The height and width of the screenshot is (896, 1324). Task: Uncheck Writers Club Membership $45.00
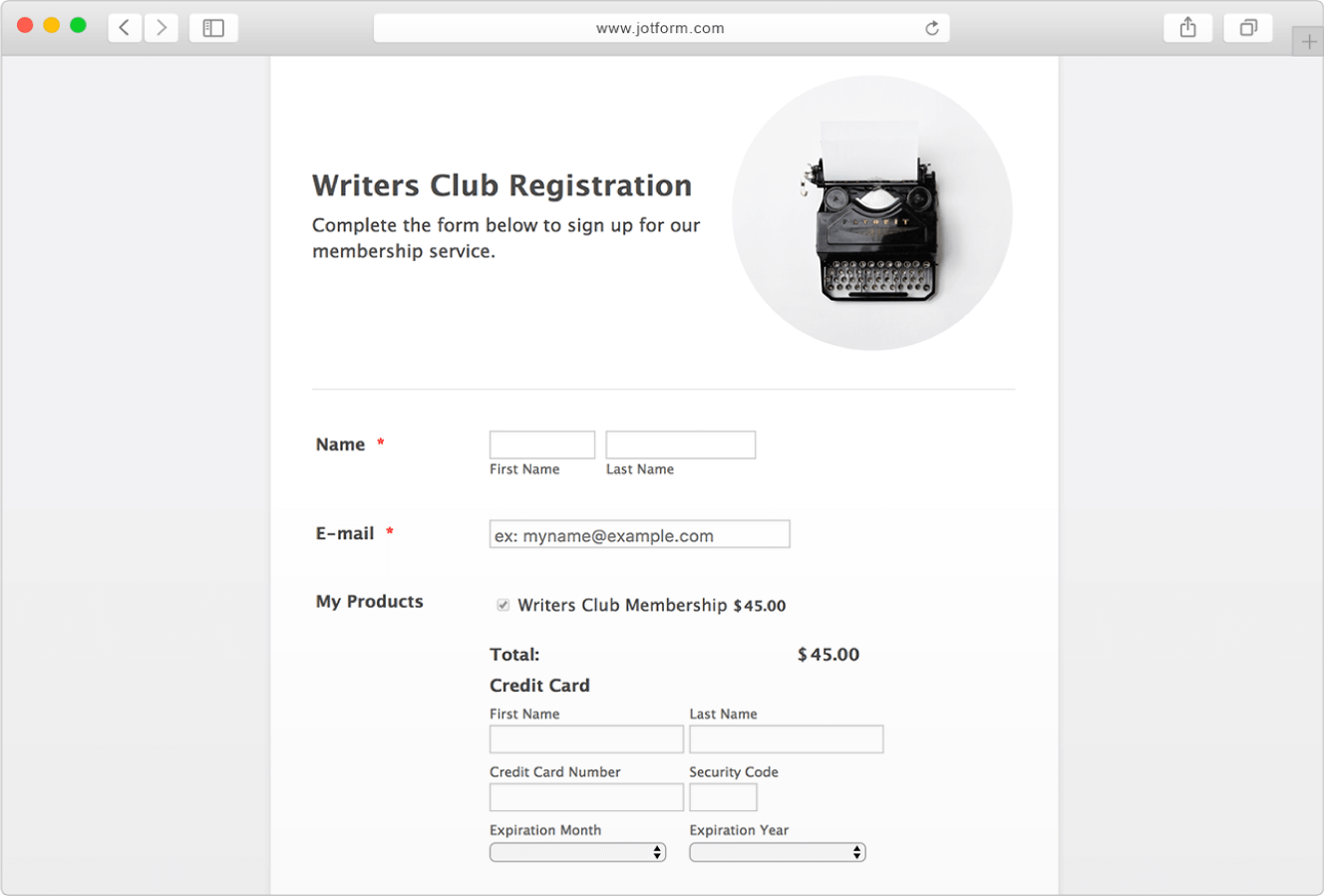pyautogui.click(x=502, y=605)
